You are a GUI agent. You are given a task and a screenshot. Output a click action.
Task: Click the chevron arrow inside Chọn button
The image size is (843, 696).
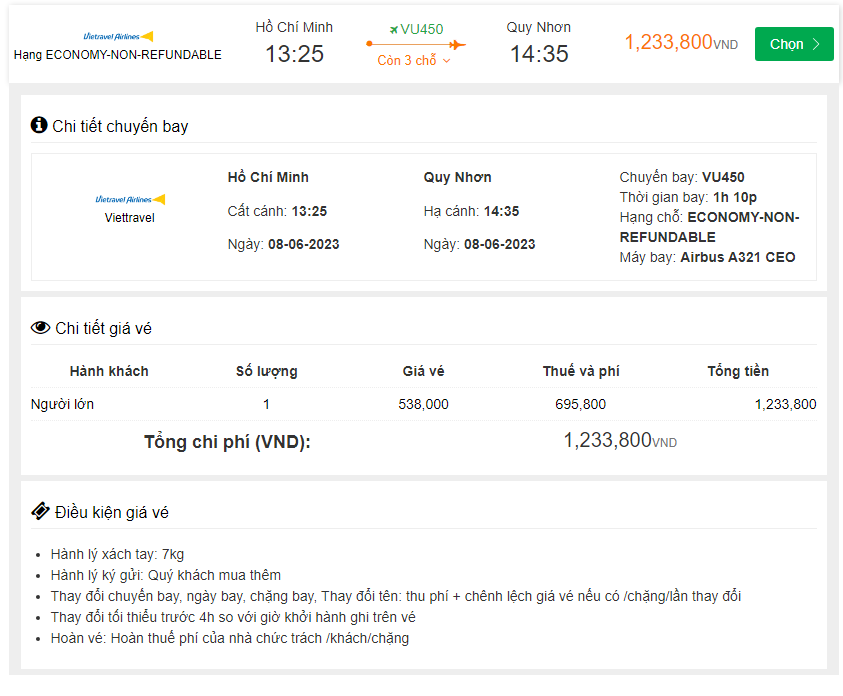click(816, 44)
